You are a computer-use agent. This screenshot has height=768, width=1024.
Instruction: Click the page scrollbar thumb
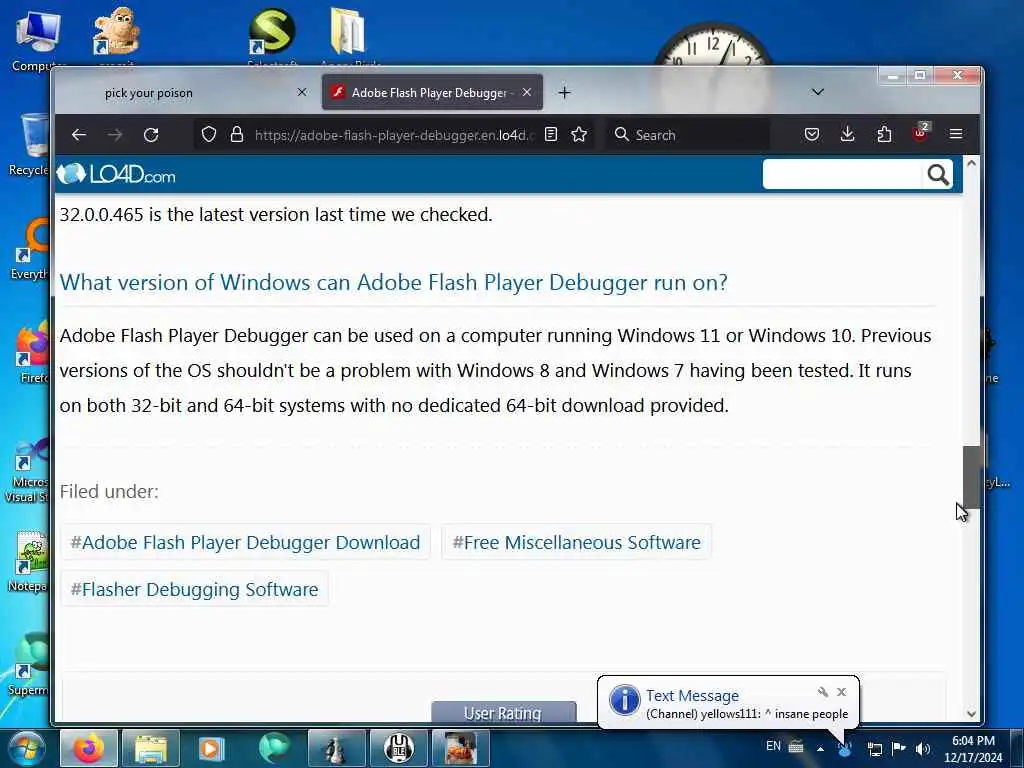(x=971, y=477)
